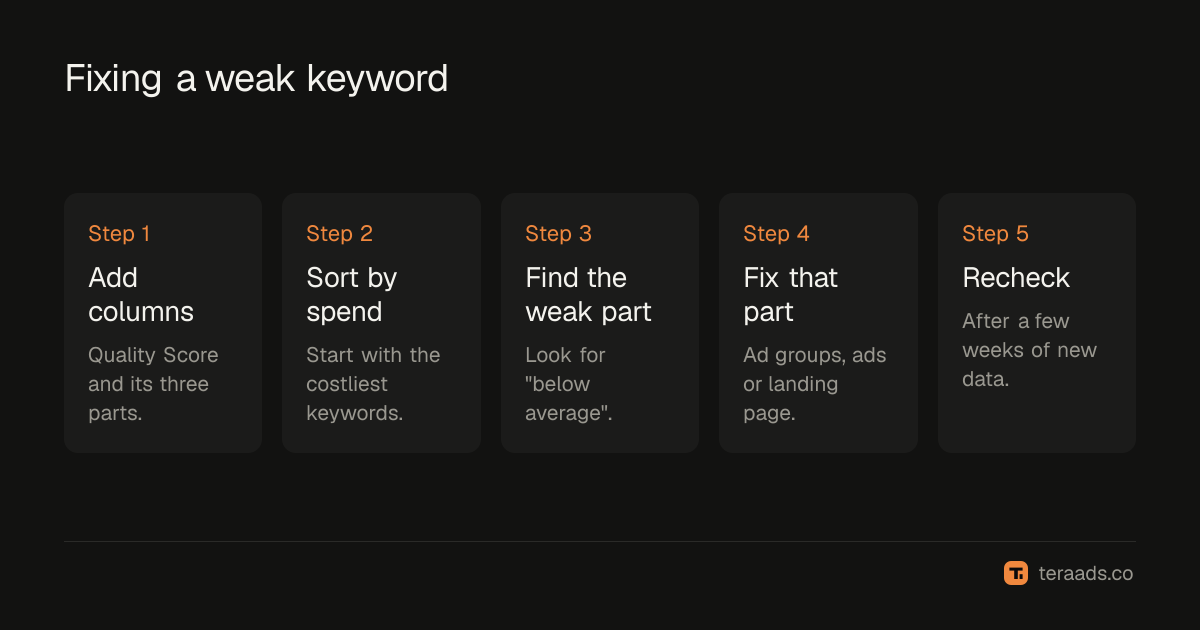Screen dimensions: 1200x630
Task: Open the teraads.co link
Action: click(1086, 574)
